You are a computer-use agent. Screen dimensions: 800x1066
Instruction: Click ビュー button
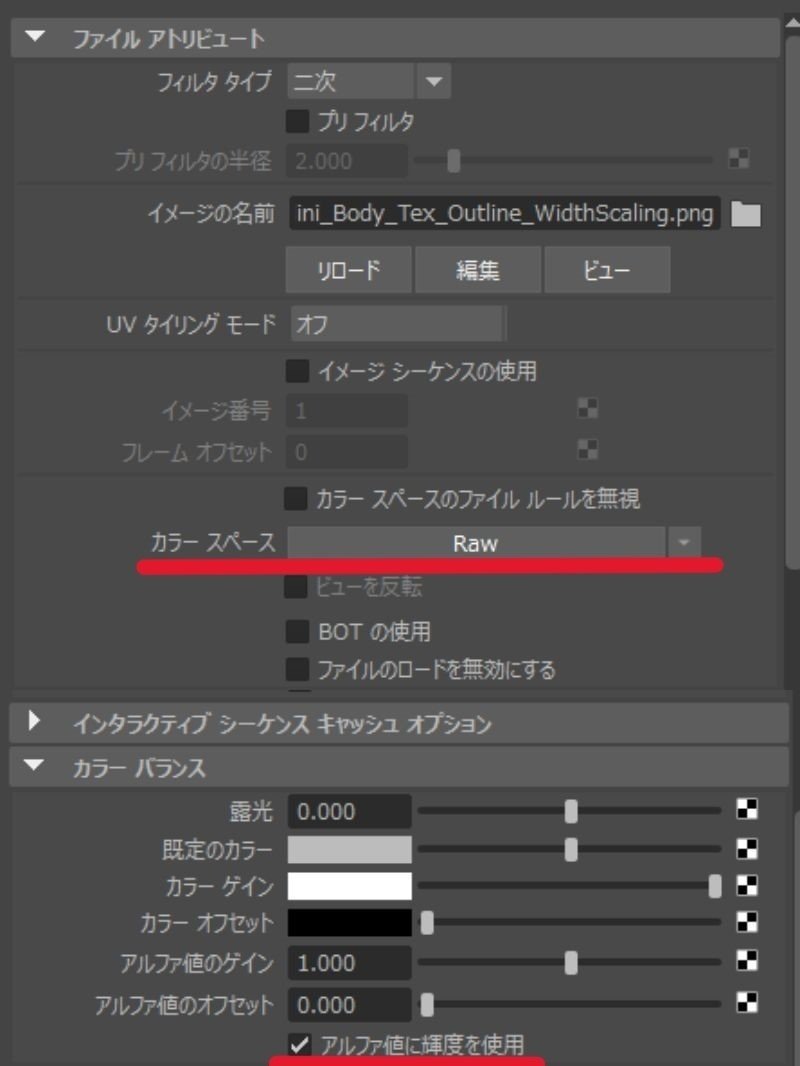[x=607, y=270]
